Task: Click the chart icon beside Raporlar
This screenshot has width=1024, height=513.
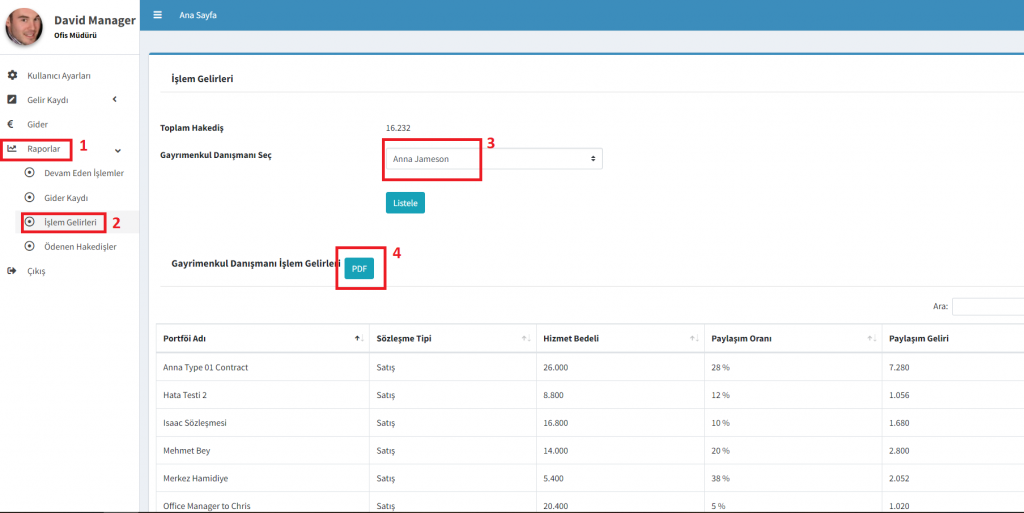Action: (12, 149)
